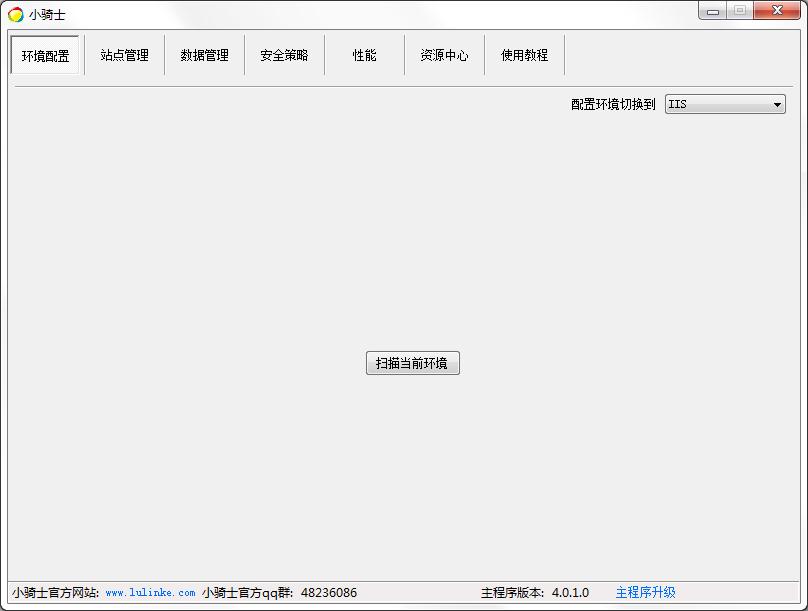
Task: Click the version number 4.0.1.0 text
Action: click(x=571, y=592)
